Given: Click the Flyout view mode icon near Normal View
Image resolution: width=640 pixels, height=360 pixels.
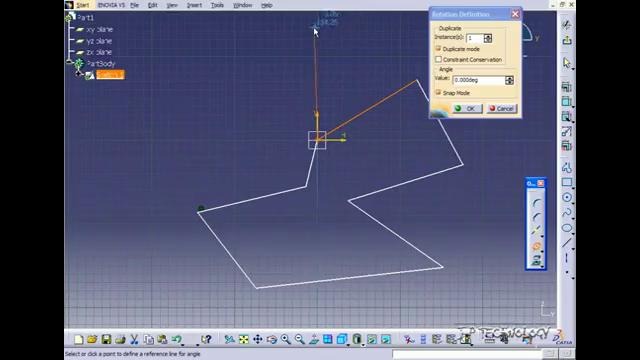Looking at the screenshot, I should click(342, 339).
